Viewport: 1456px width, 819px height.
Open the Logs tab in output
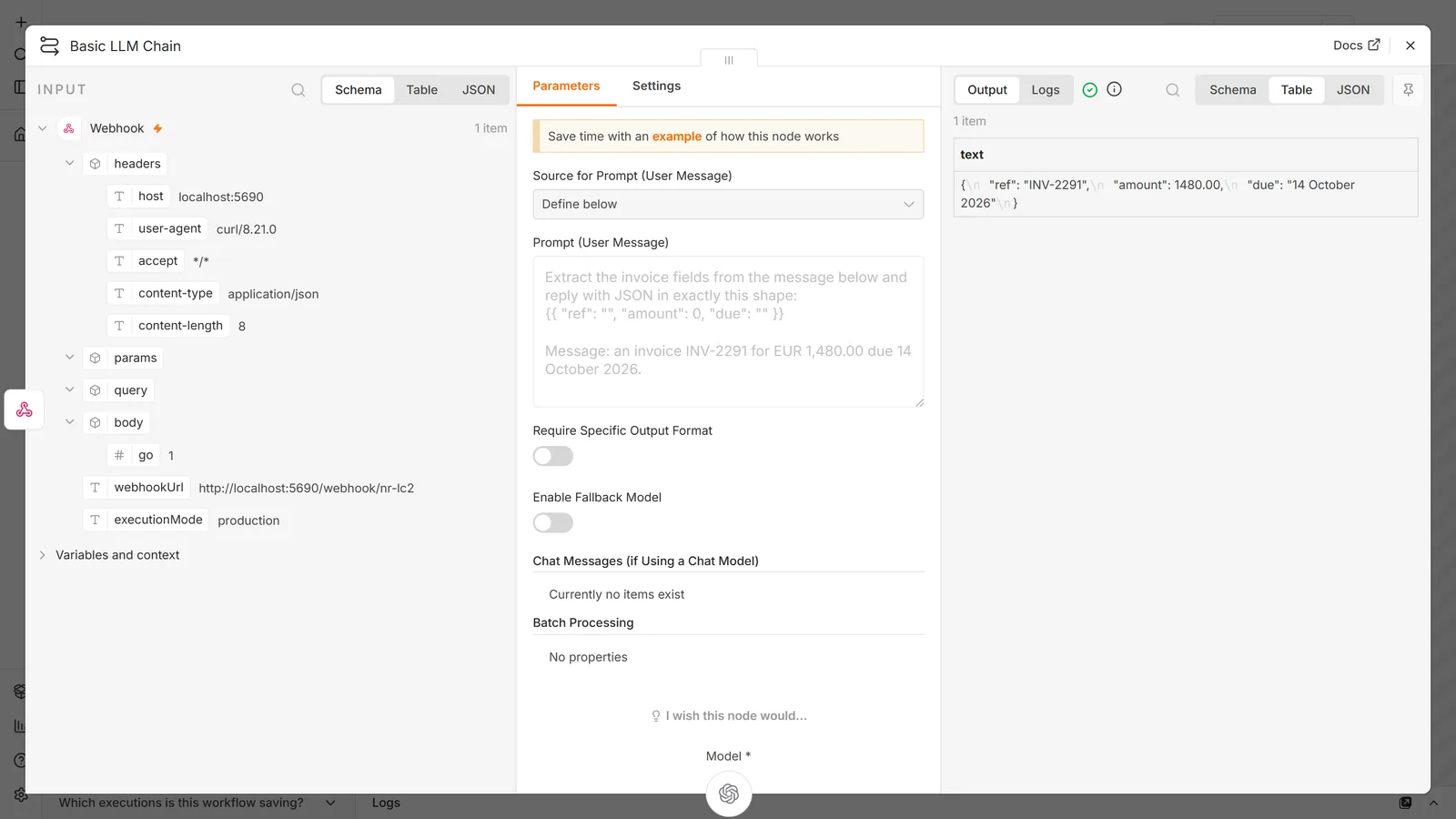pos(1045,90)
